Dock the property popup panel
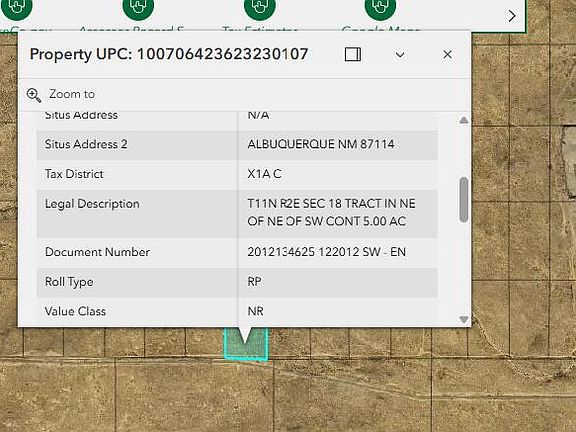Image resolution: width=576 pixels, height=432 pixels. pyautogui.click(x=353, y=54)
